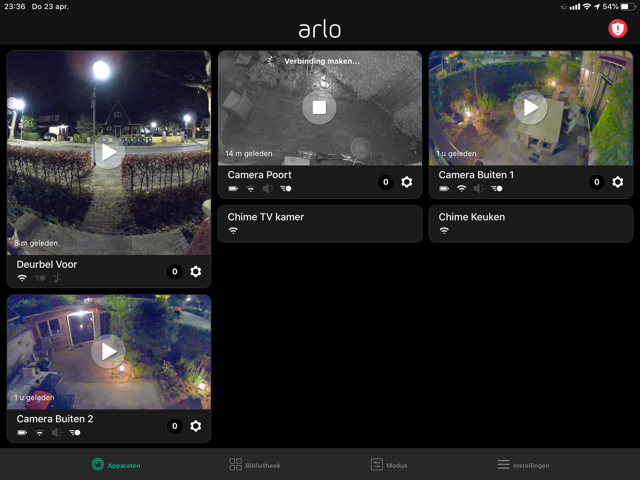Tap Camera Buiten 1 wifi signal icon
This screenshot has height=480, width=640.
pyautogui.click(x=462, y=189)
